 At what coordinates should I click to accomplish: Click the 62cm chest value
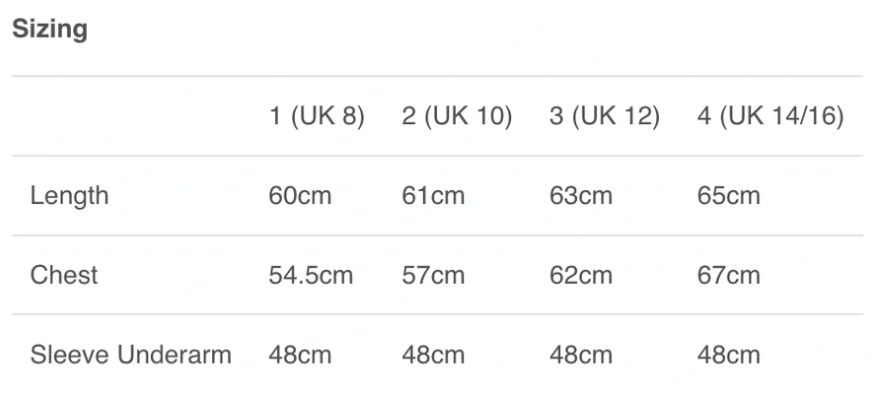tap(581, 275)
